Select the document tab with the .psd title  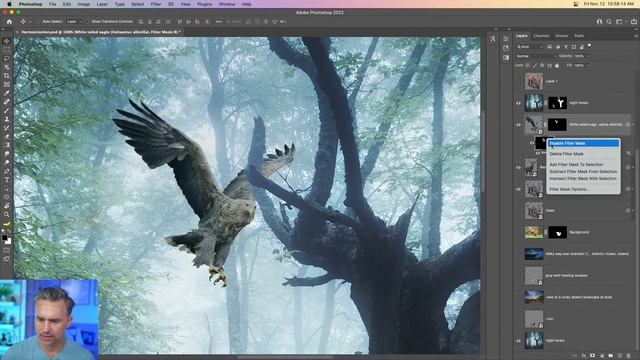(100, 32)
